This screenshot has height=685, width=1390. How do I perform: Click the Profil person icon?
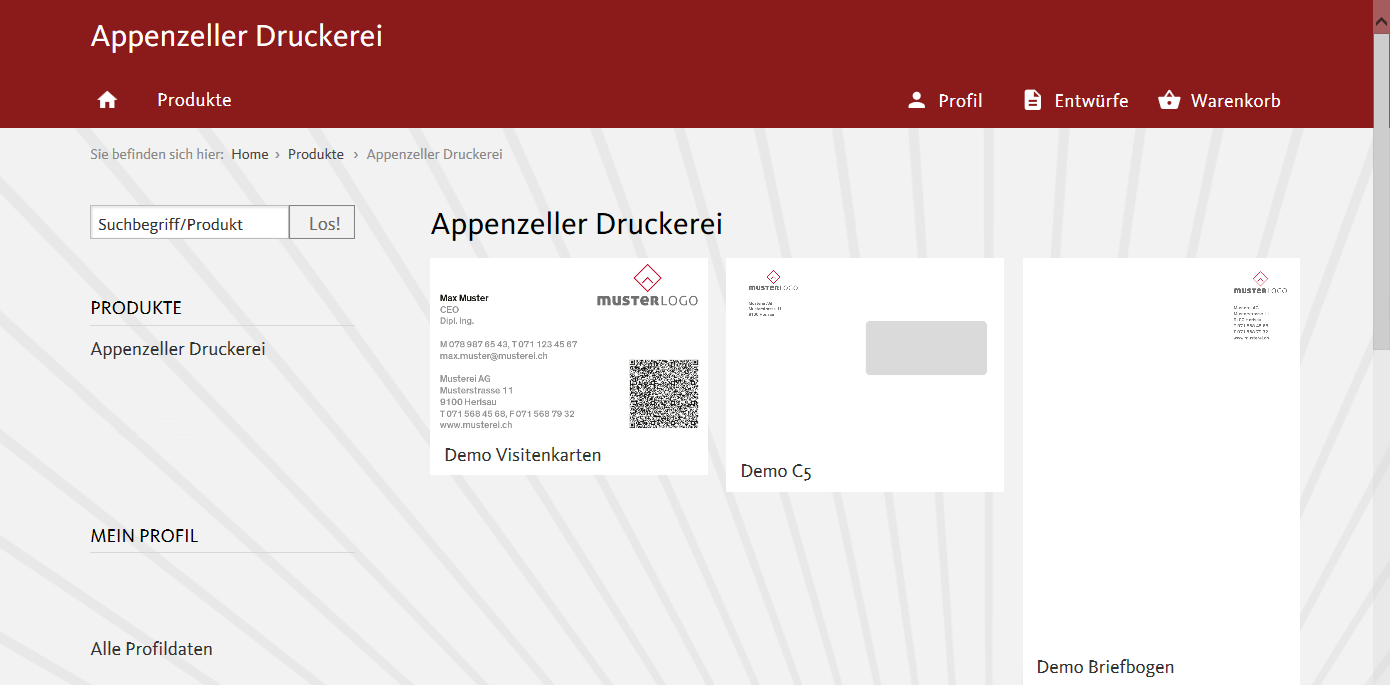pyautogui.click(x=916, y=100)
